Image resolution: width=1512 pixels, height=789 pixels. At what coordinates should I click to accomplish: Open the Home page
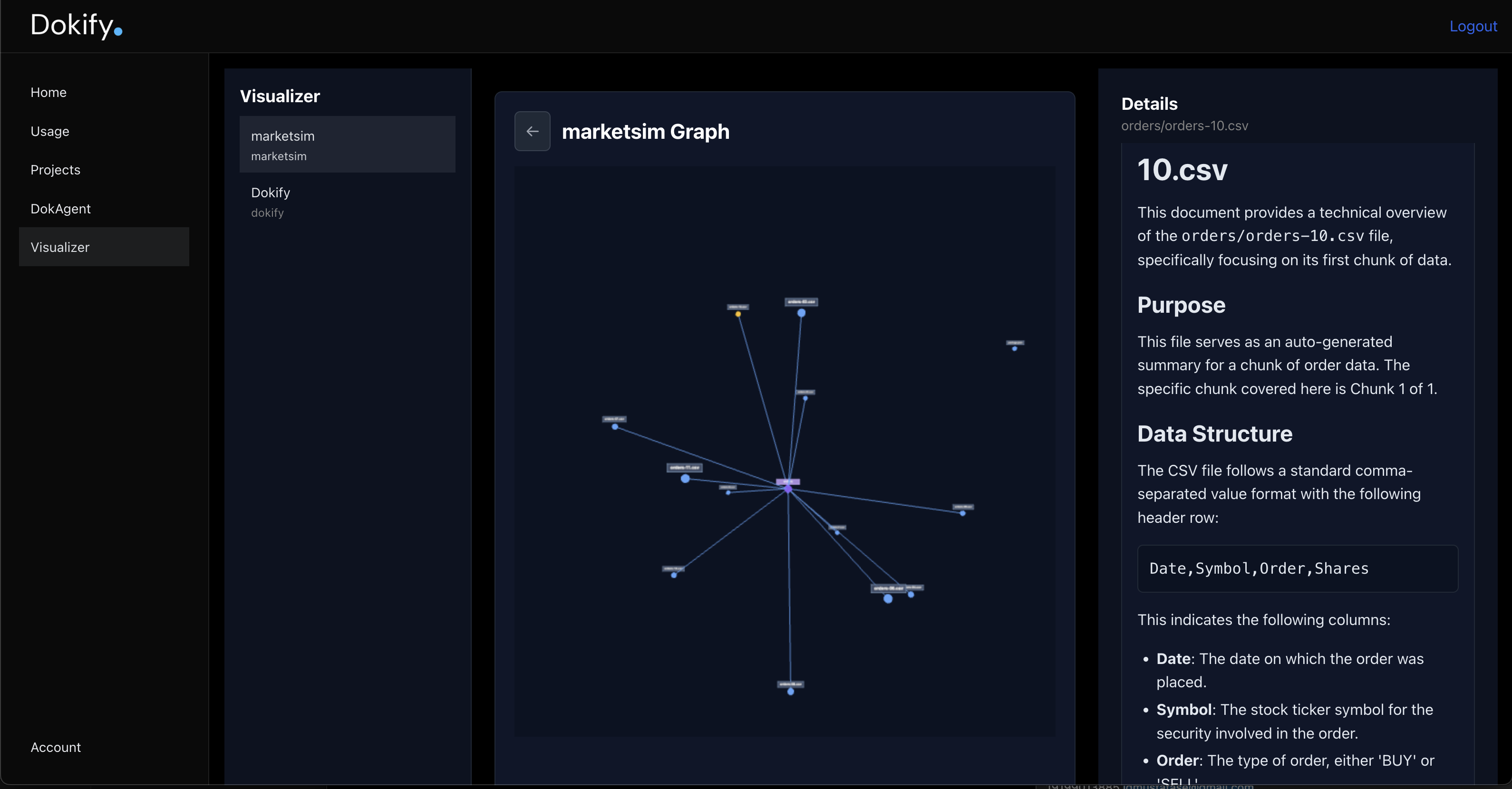click(x=48, y=93)
